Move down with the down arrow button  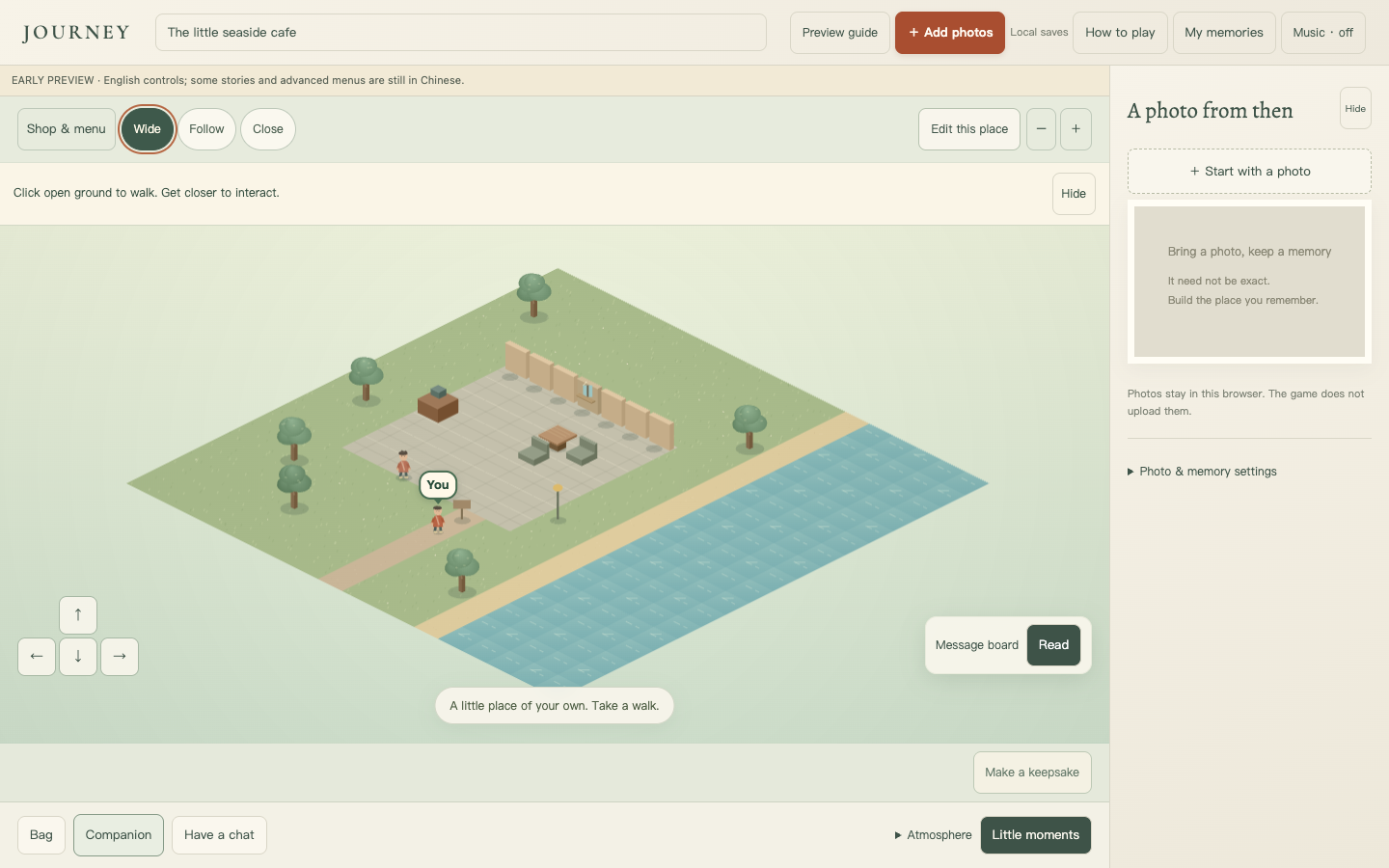(78, 657)
